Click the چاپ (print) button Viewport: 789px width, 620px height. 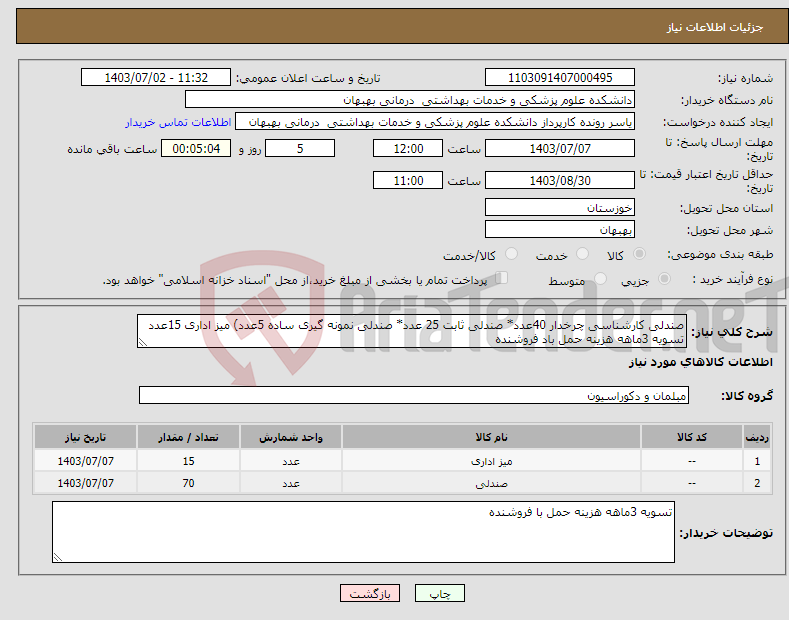tap(439, 593)
